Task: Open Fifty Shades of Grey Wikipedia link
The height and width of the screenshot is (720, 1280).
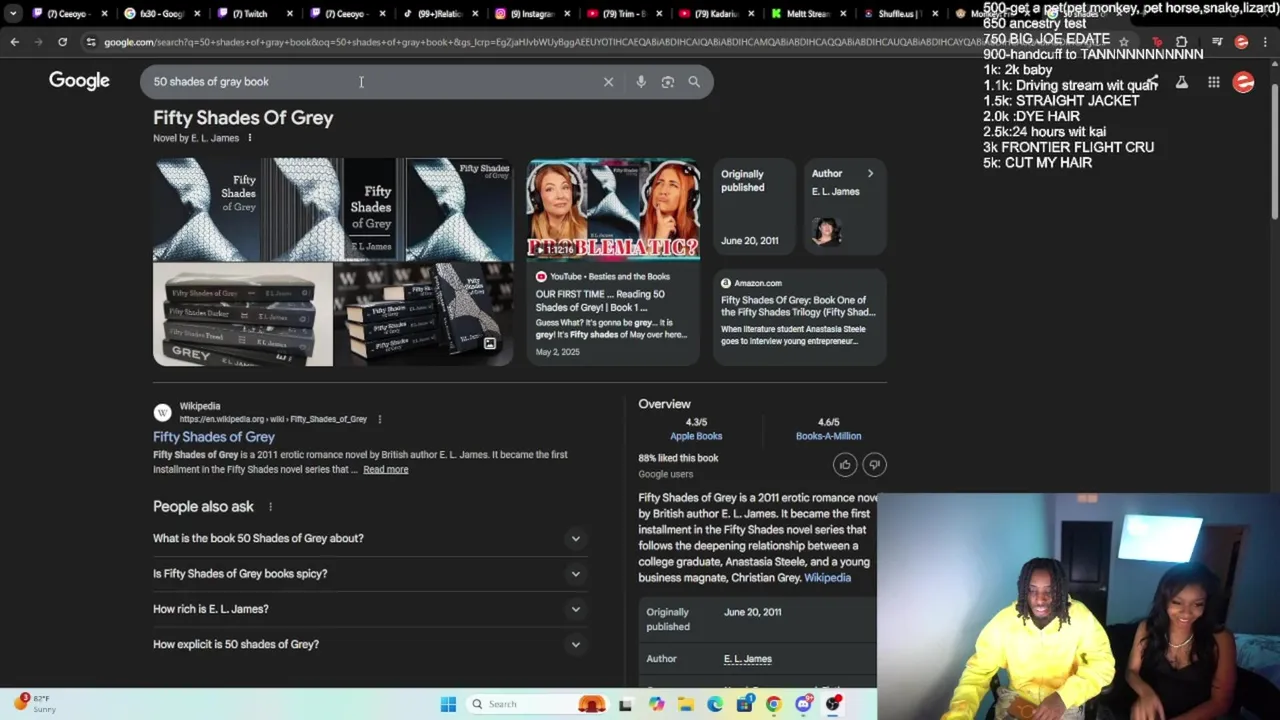Action: coord(214,437)
